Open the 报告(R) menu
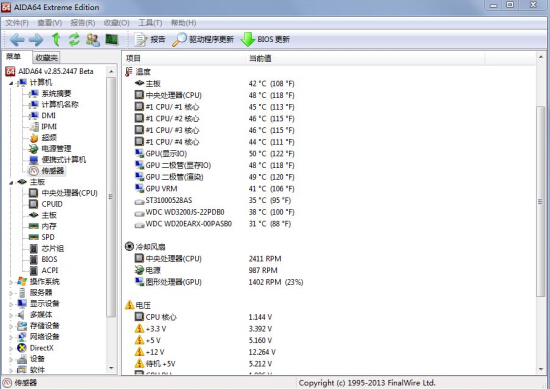This screenshot has width=550, height=389. click(83, 23)
